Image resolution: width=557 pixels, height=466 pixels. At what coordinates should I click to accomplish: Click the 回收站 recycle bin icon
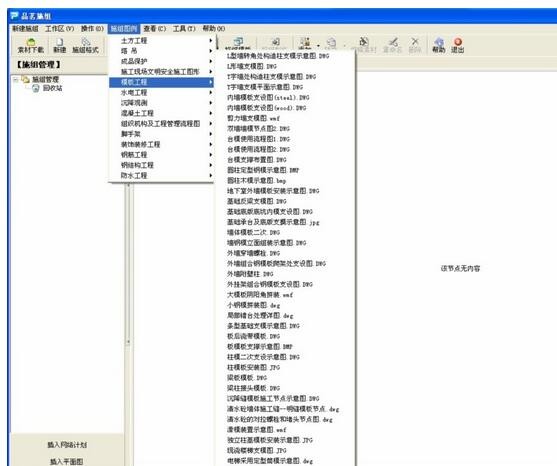pyautogui.click(x=36, y=88)
